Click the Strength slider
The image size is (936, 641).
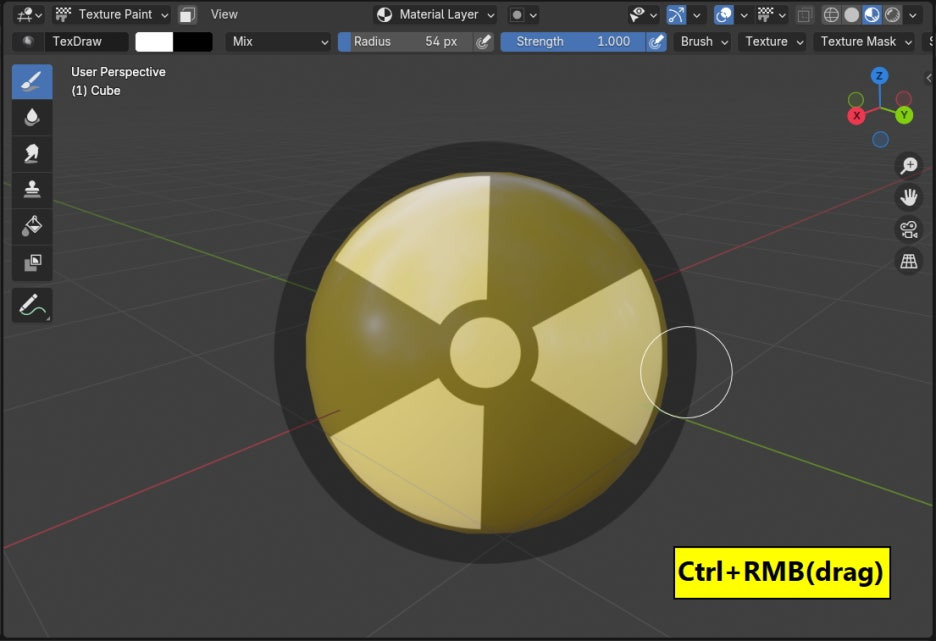click(573, 41)
